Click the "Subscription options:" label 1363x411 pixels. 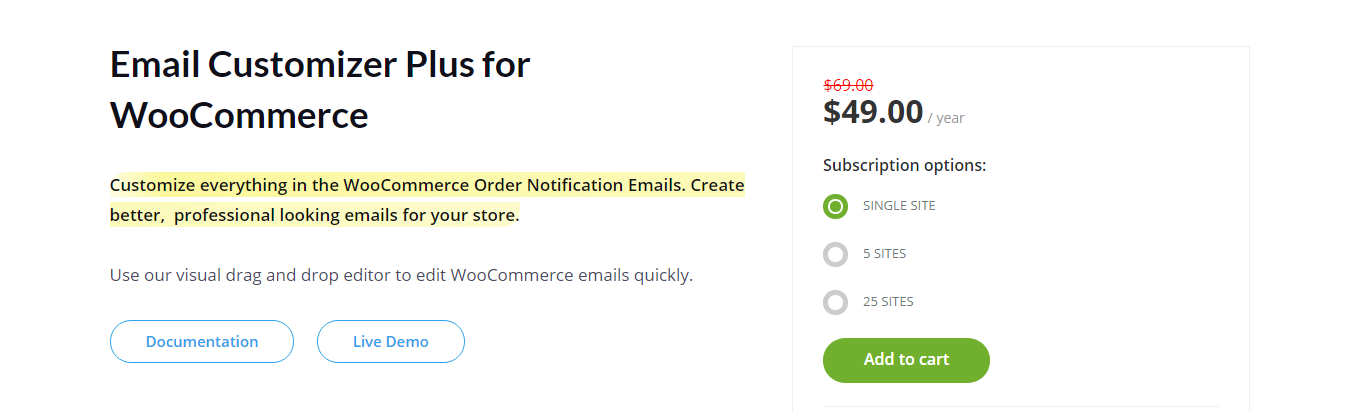pos(905,165)
